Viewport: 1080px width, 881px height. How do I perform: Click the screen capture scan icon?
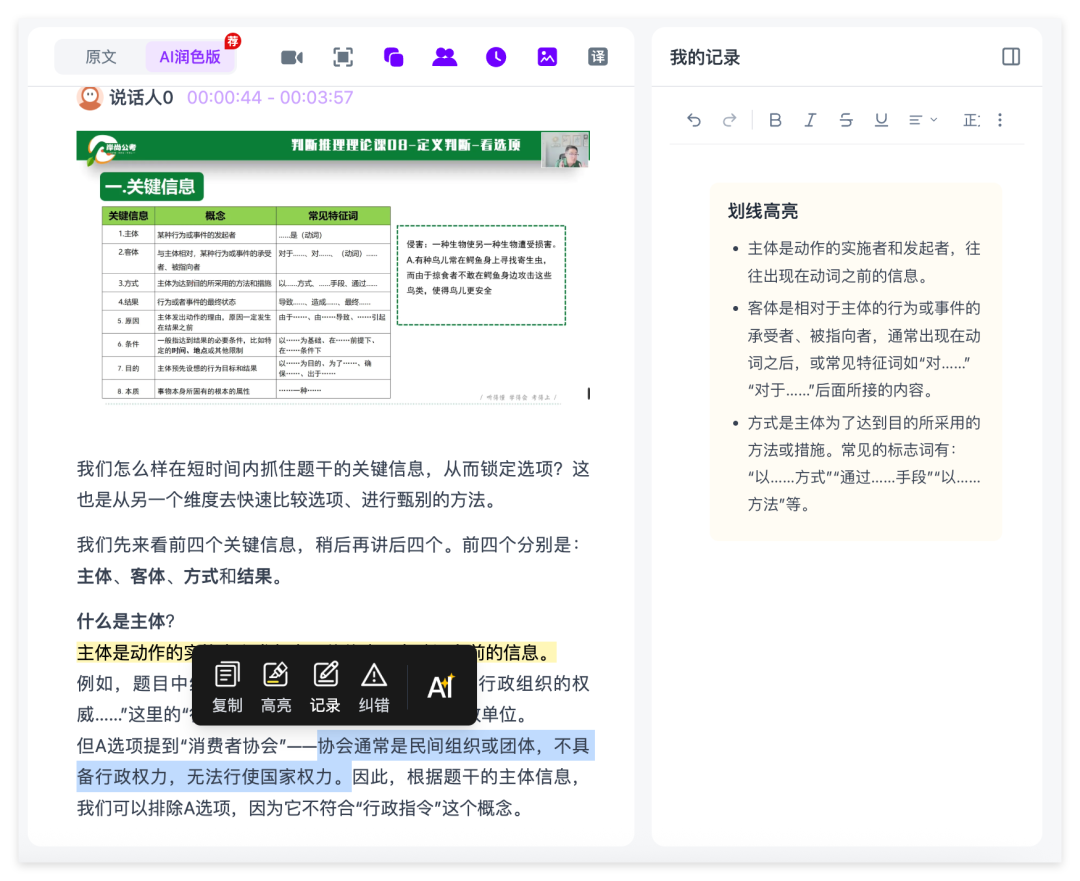coord(343,57)
